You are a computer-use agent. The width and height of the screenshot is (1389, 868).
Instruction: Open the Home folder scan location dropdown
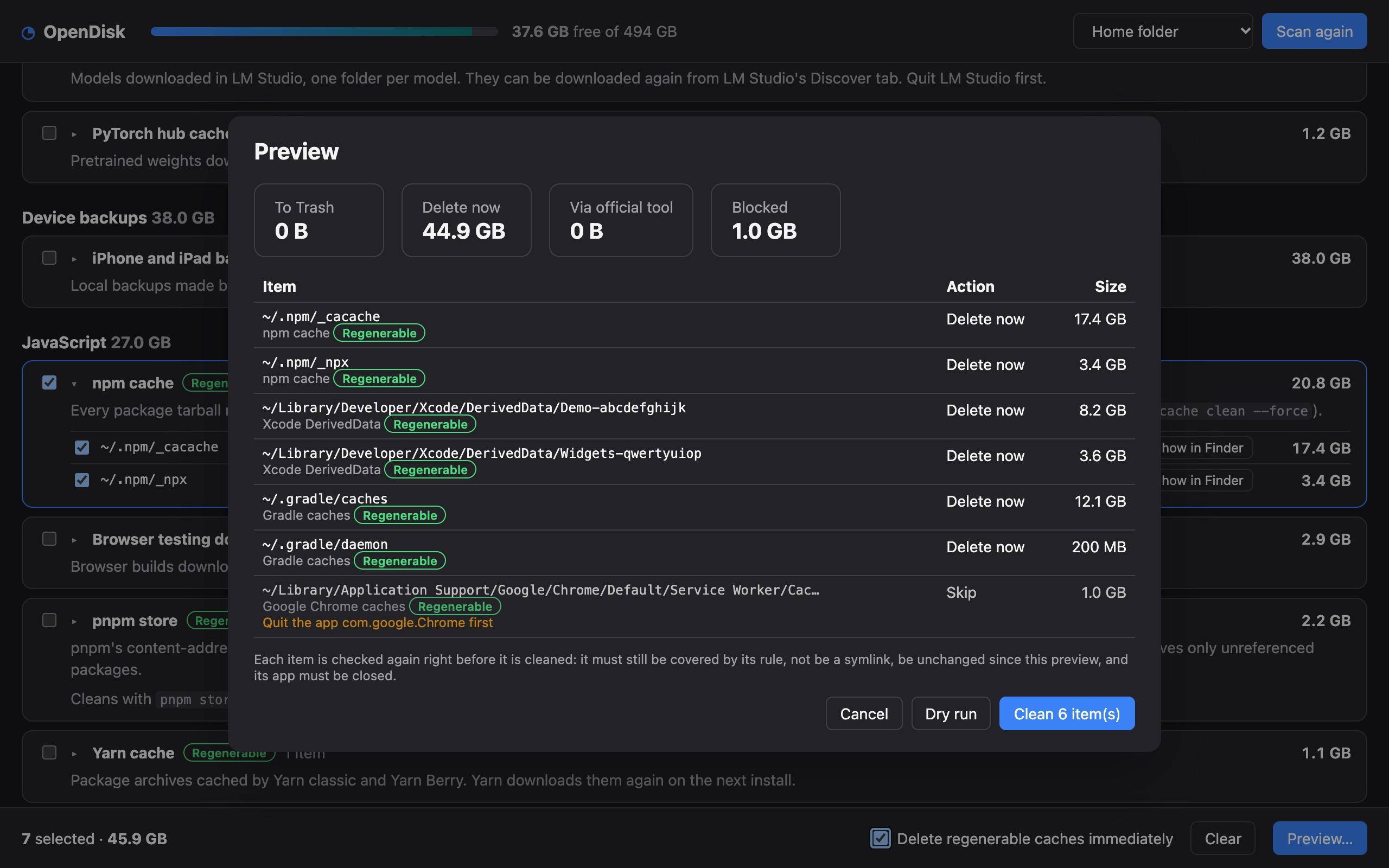[1162, 31]
